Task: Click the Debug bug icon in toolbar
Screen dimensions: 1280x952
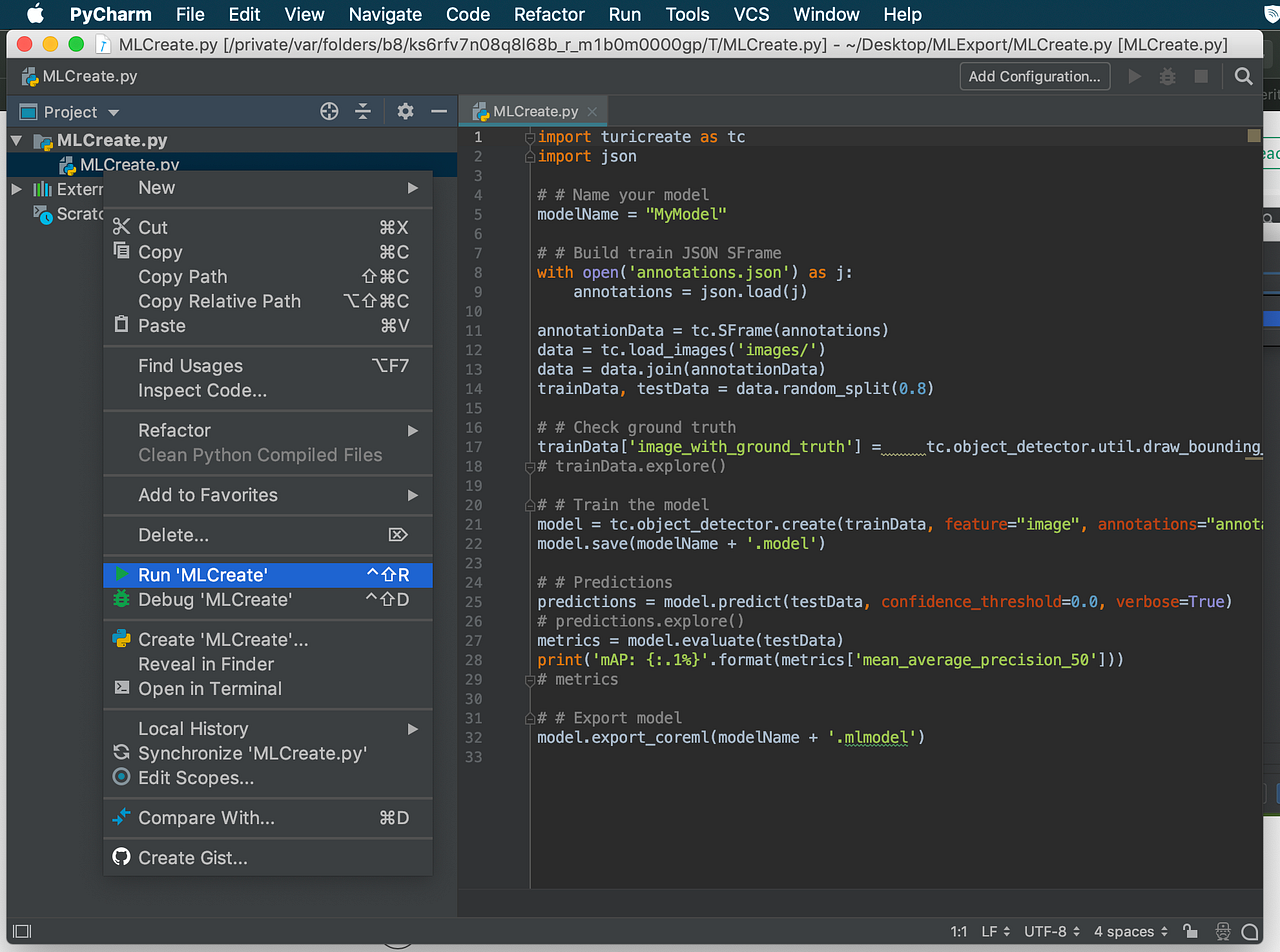Action: click(1167, 76)
